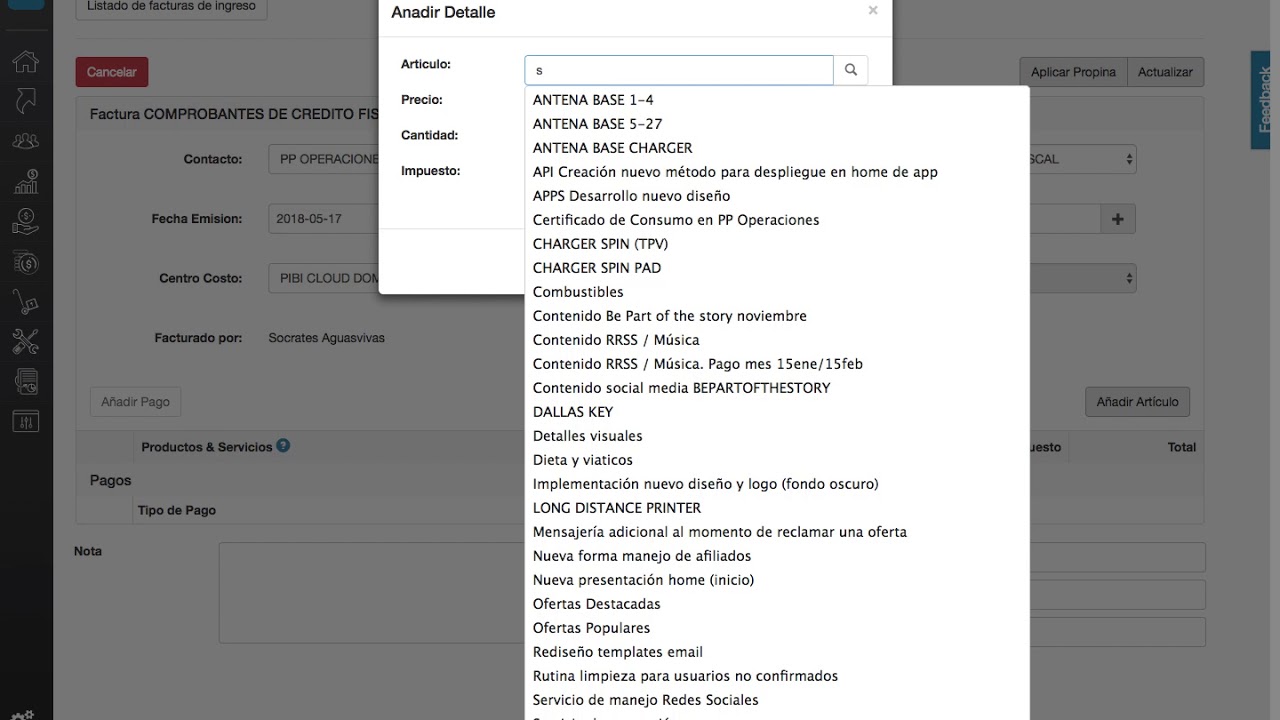Click the contacts people icon in sidebar
The width and height of the screenshot is (1280, 720).
point(25,141)
